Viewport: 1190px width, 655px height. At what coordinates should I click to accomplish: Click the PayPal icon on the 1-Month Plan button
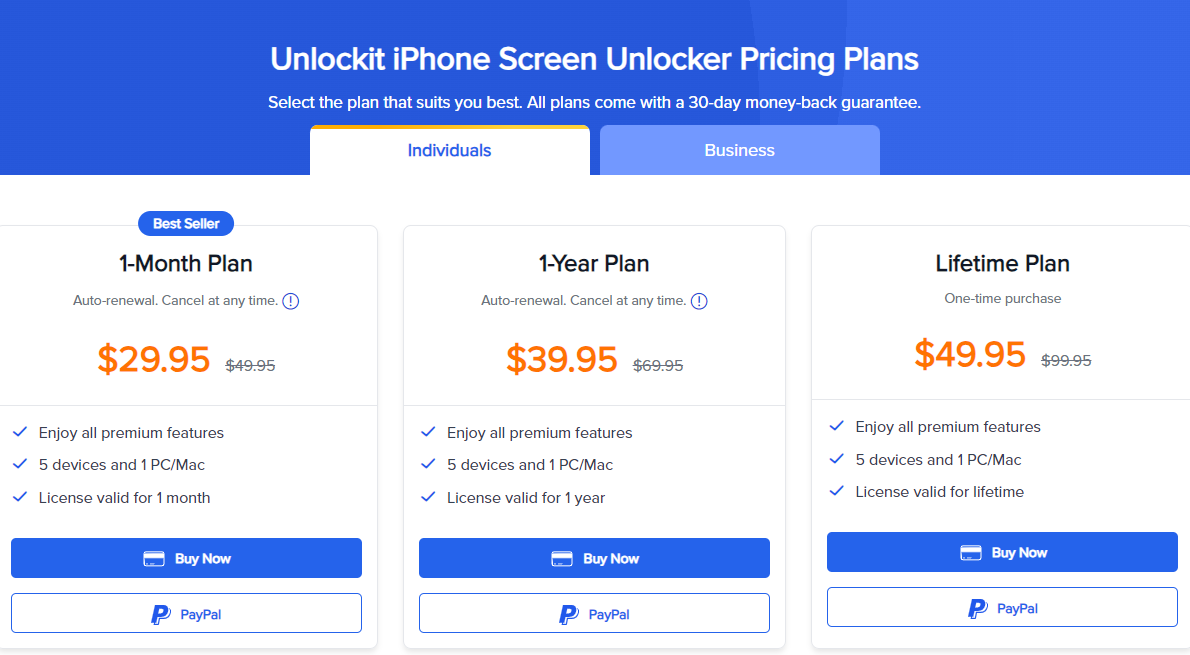coord(160,613)
